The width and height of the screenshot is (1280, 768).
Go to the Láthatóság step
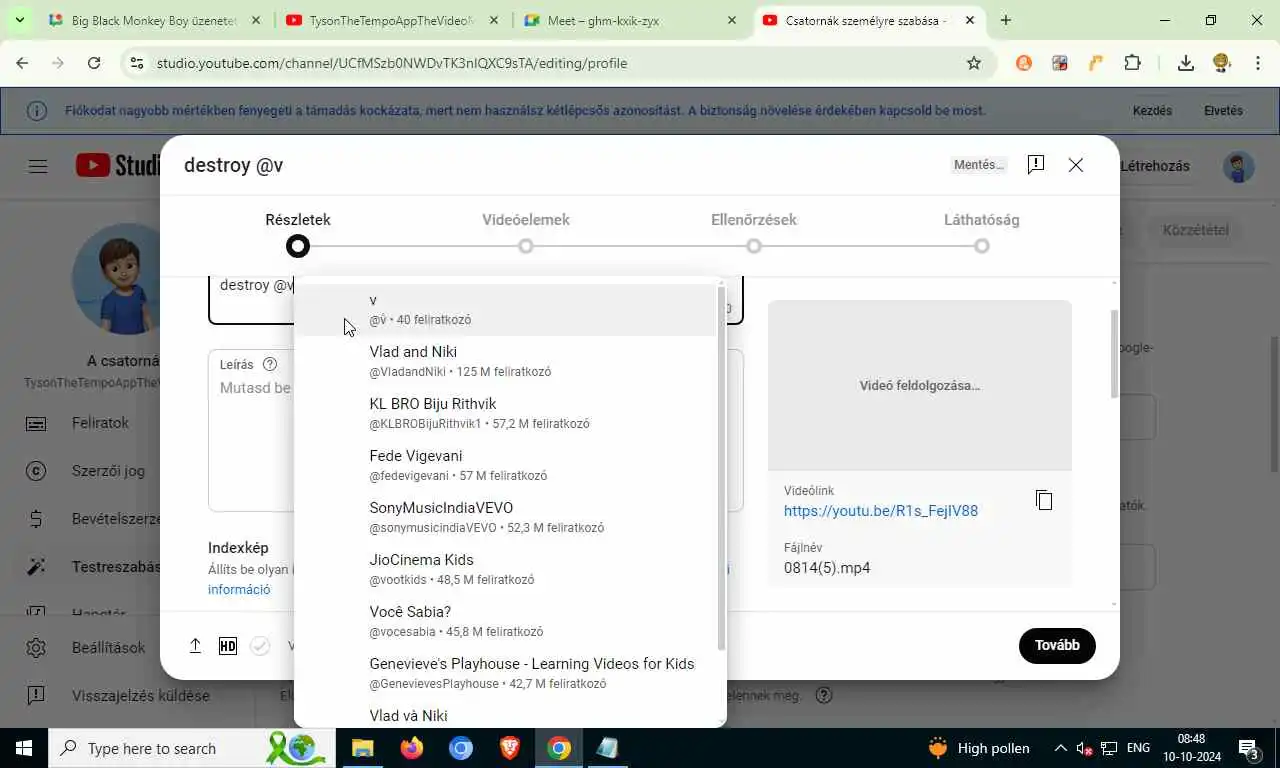[982, 233]
